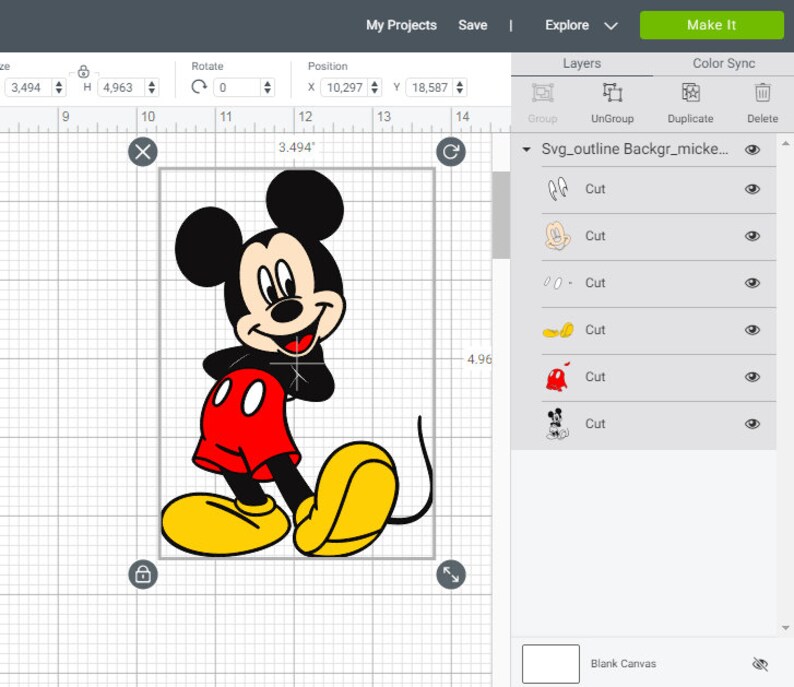794x687 pixels.
Task: Click the height stepper arrows
Action: [x=151, y=88]
